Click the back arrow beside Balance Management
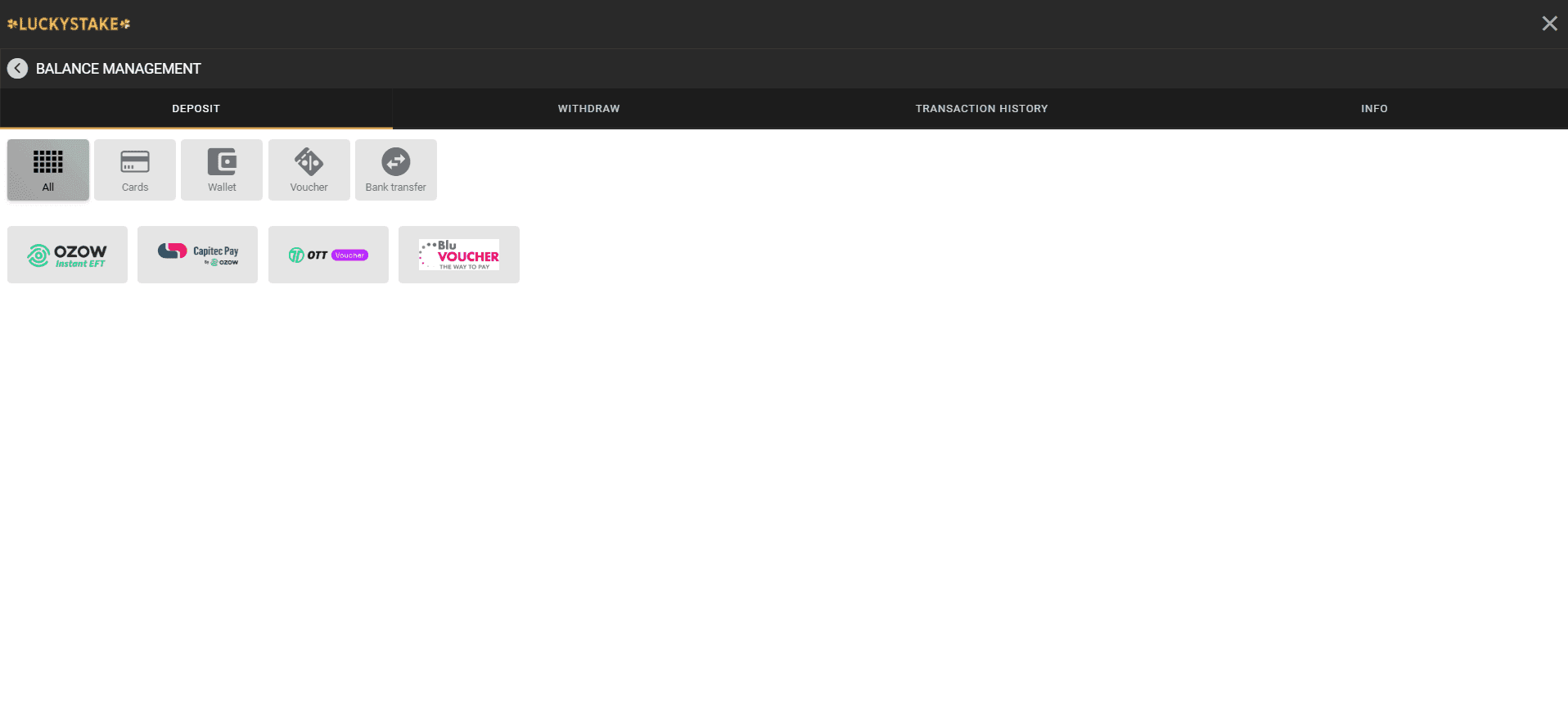This screenshot has height=705, width=1568. [x=17, y=69]
